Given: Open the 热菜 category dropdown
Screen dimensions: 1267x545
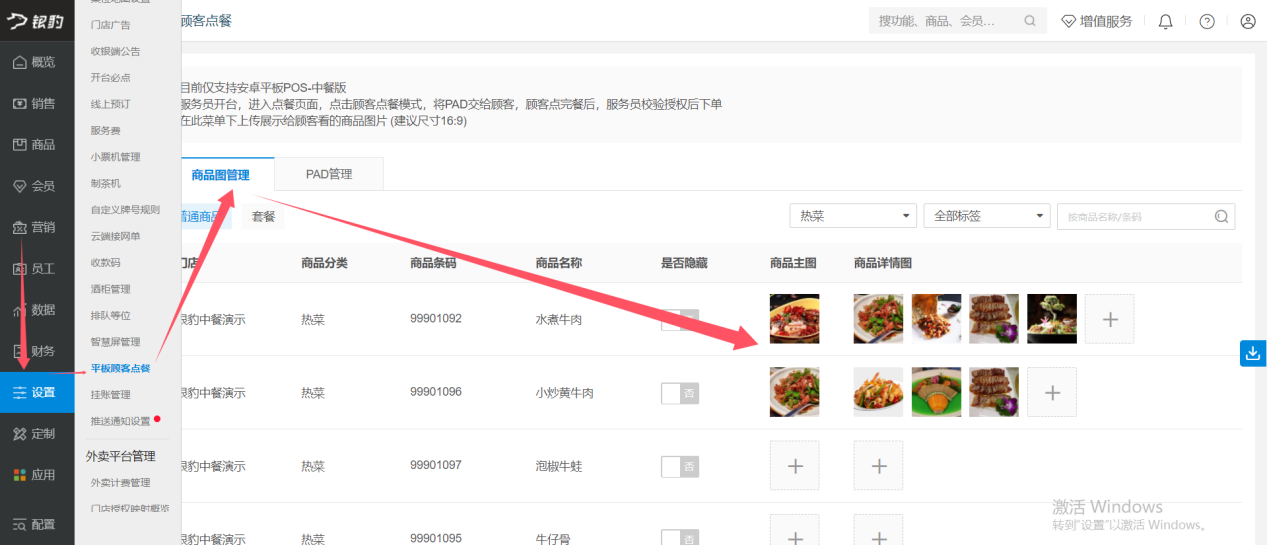Looking at the screenshot, I should (853, 216).
